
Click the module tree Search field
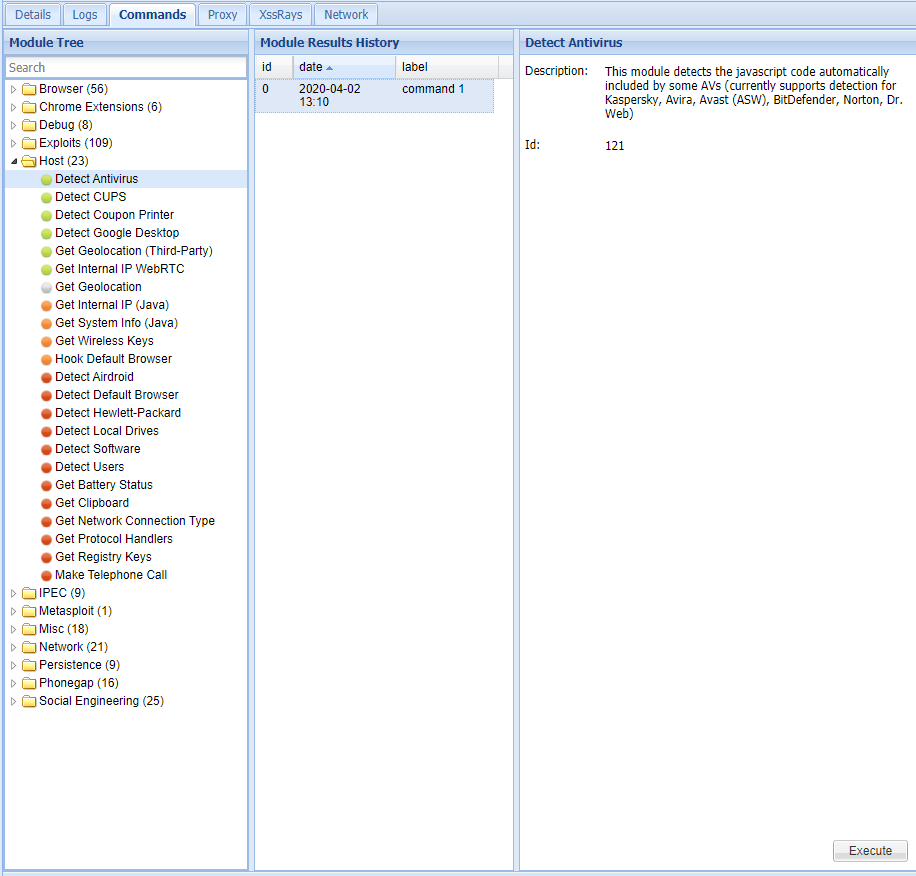click(x=126, y=67)
